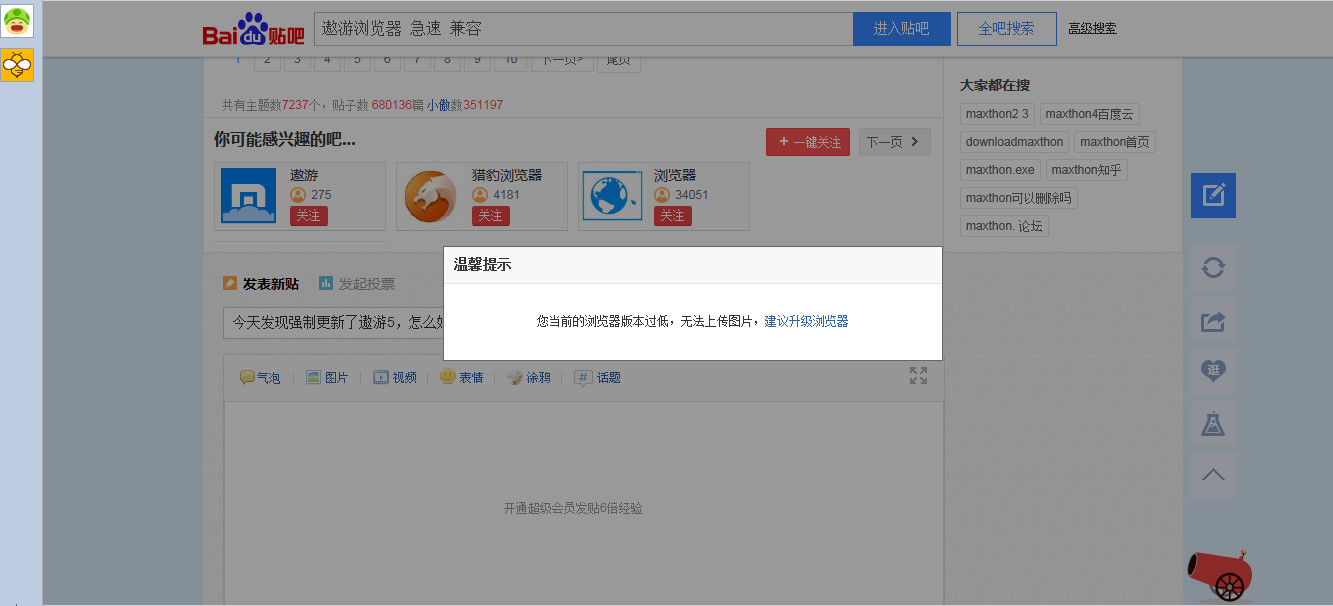Click the 遨游 forum thumbnail

248,196
